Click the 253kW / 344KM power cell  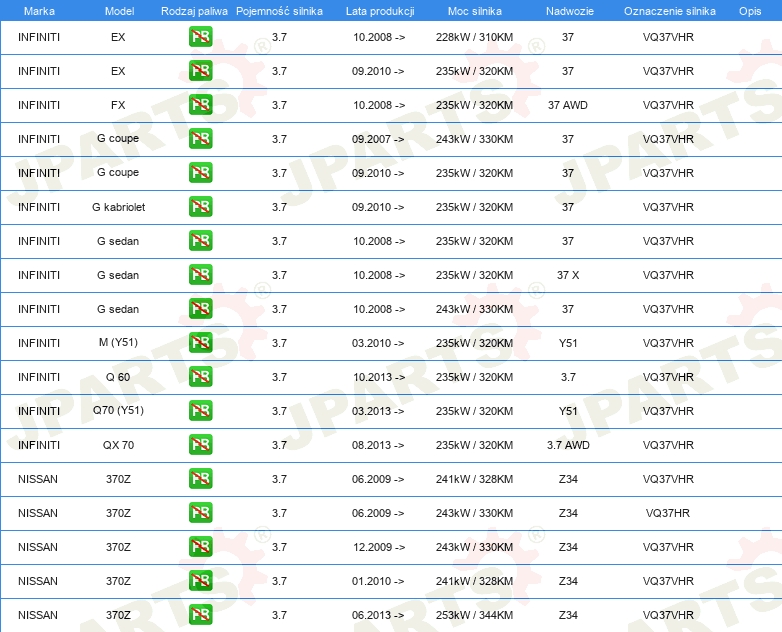click(474, 615)
